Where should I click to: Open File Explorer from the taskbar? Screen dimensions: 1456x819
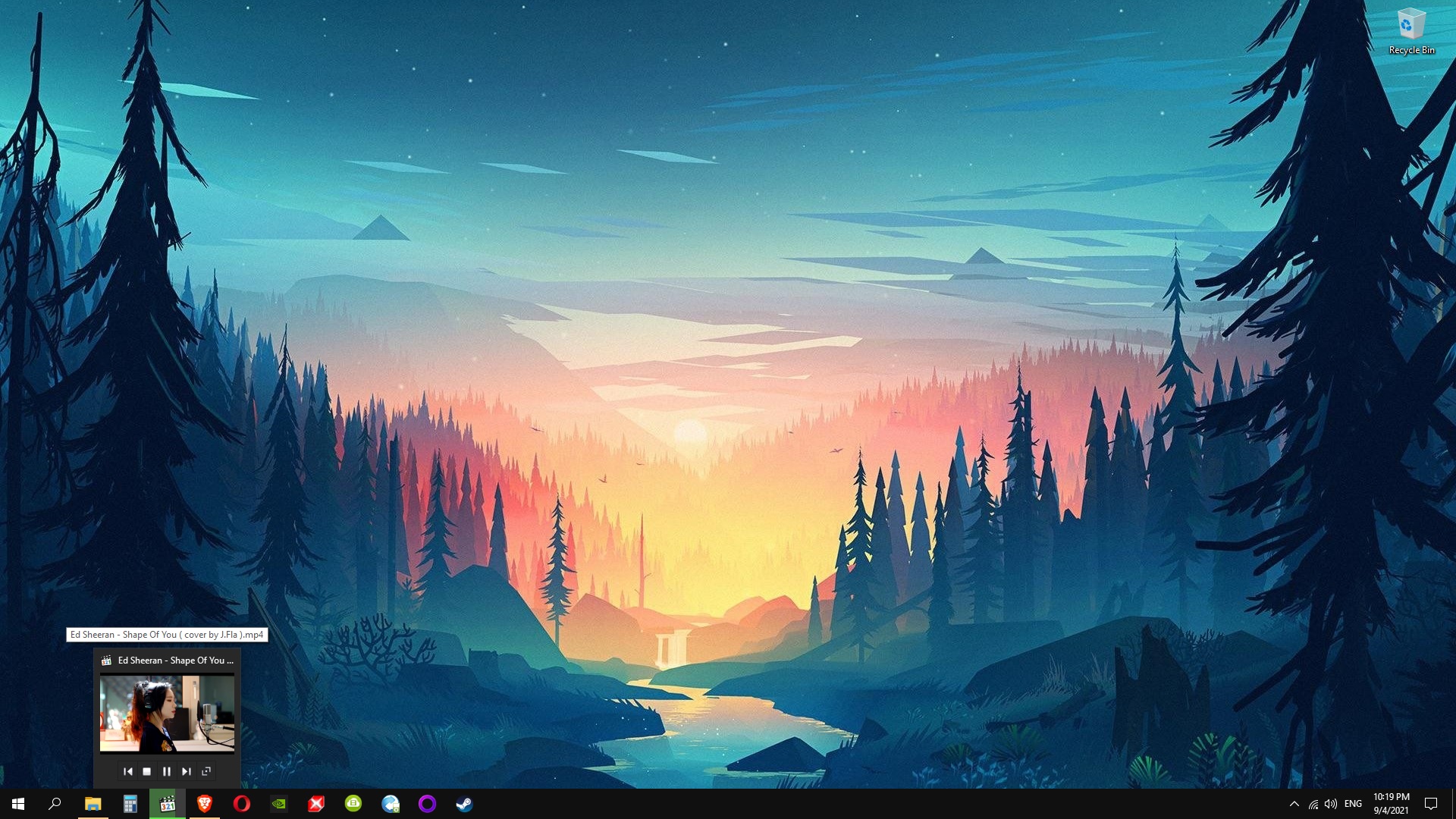[93, 804]
